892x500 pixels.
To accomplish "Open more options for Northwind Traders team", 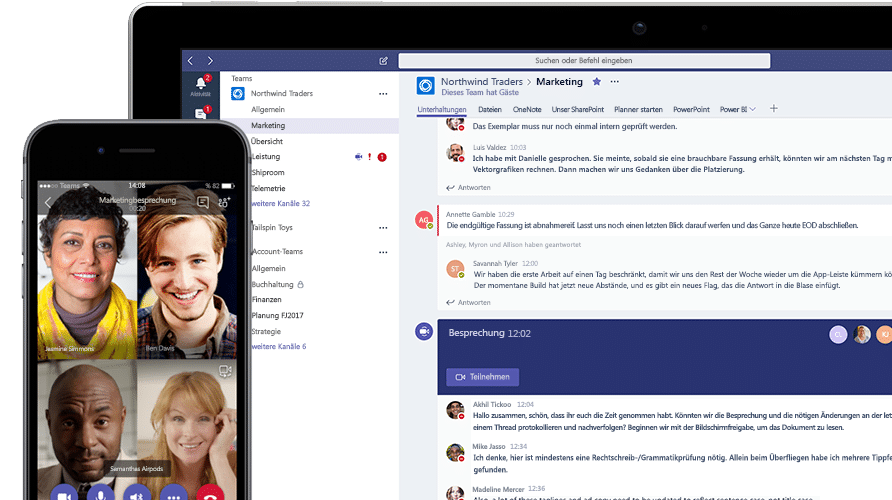I will coord(383,94).
